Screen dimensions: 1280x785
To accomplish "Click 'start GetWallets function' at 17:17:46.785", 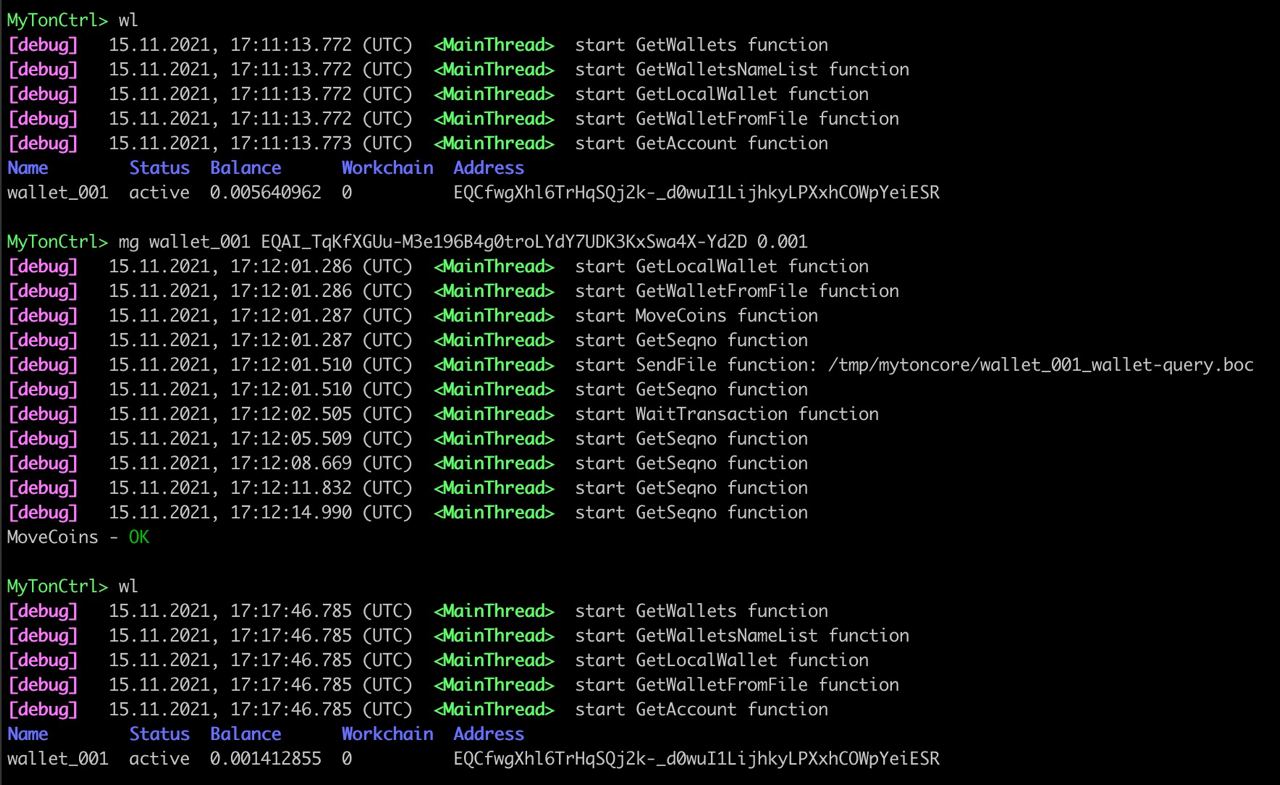I will (701, 611).
